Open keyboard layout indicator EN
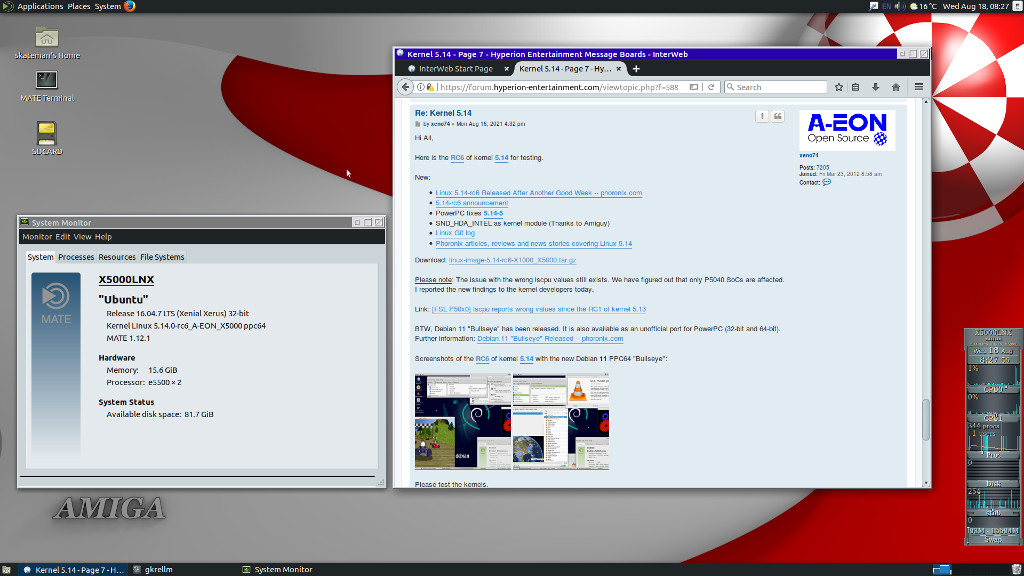Viewport: 1024px width, 576px height. (x=886, y=7)
